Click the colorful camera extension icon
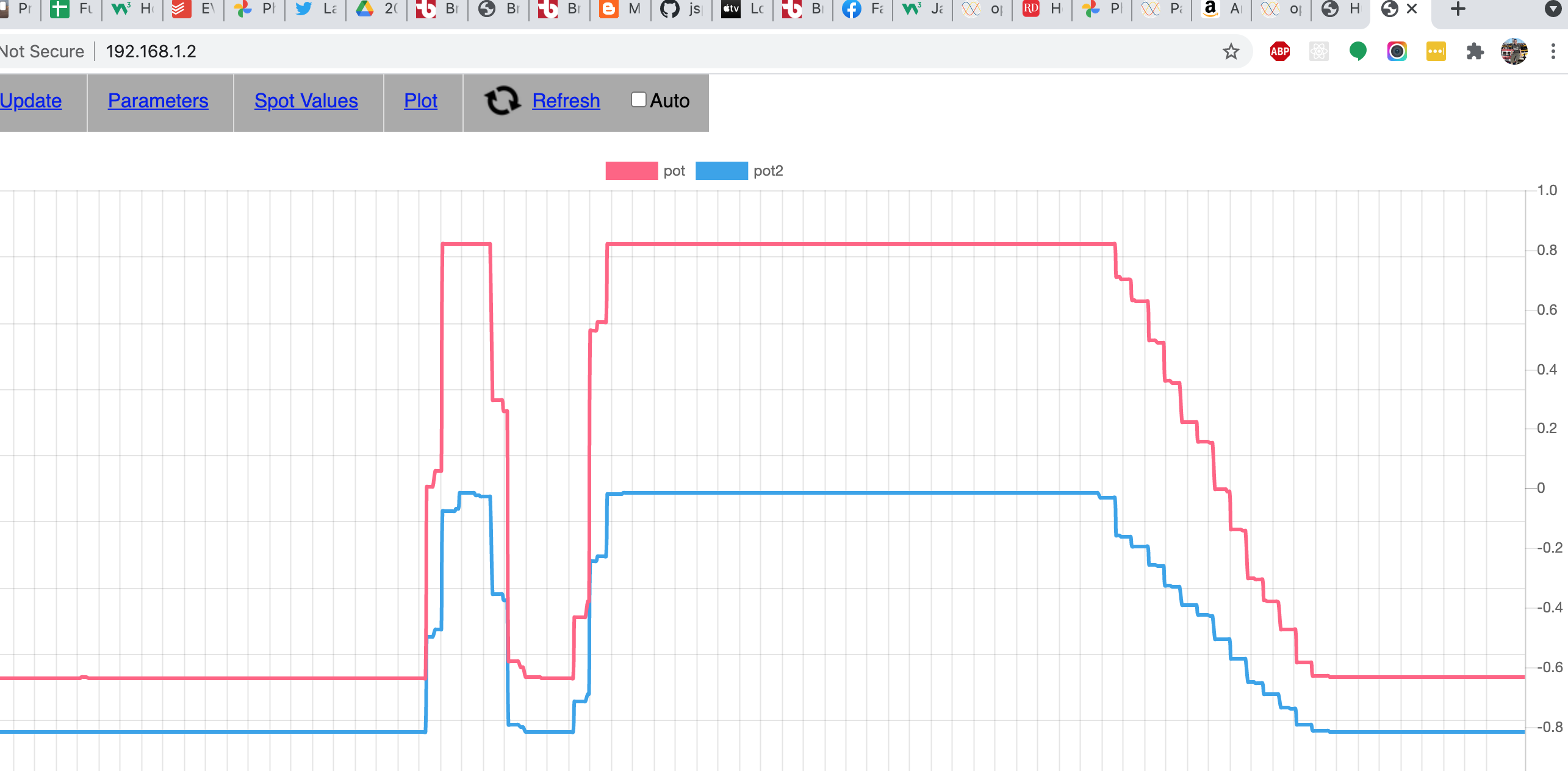The height and width of the screenshot is (771, 1568). coord(1397,51)
